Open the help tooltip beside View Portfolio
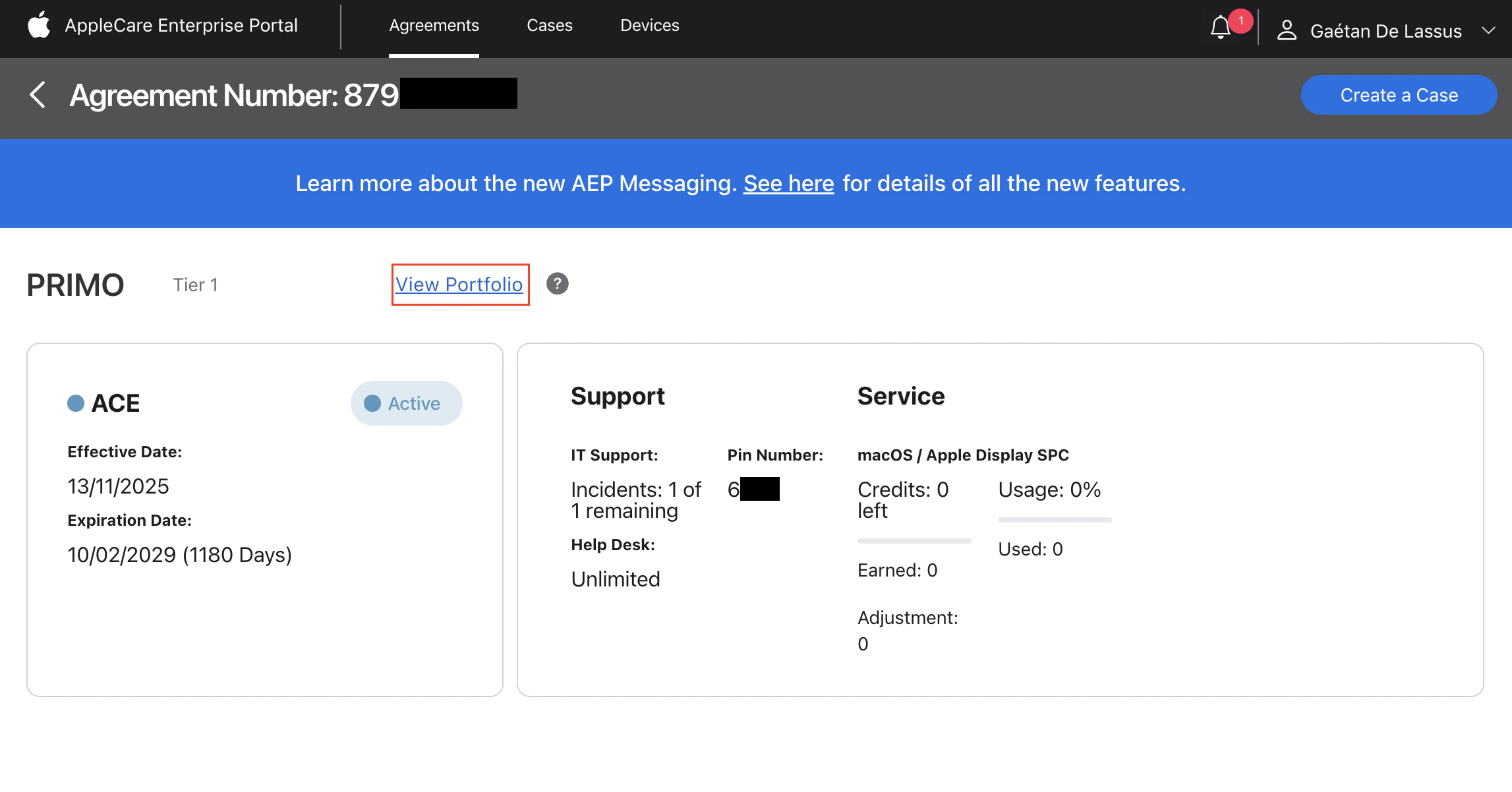The image size is (1512, 792). (557, 284)
